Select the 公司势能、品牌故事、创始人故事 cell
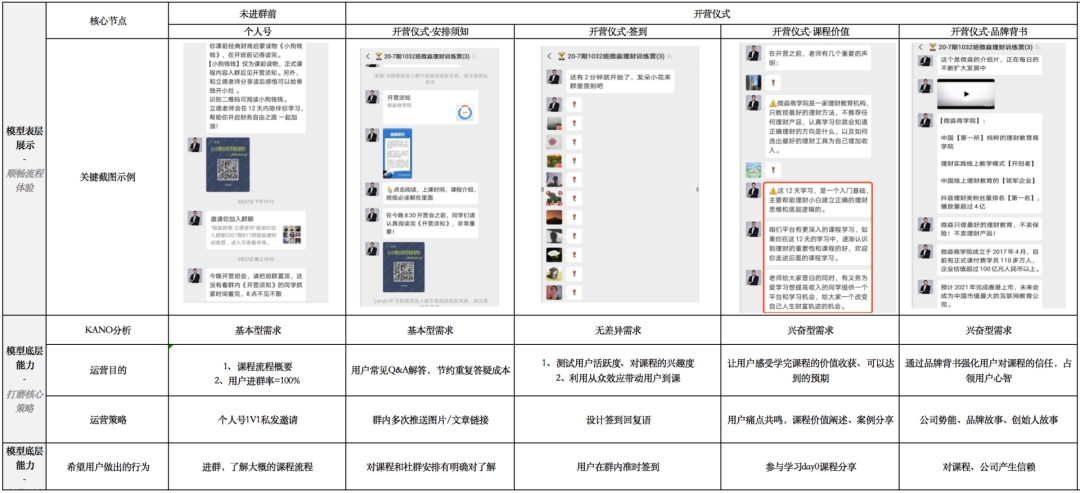The width and height of the screenshot is (1080, 493). pos(990,419)
